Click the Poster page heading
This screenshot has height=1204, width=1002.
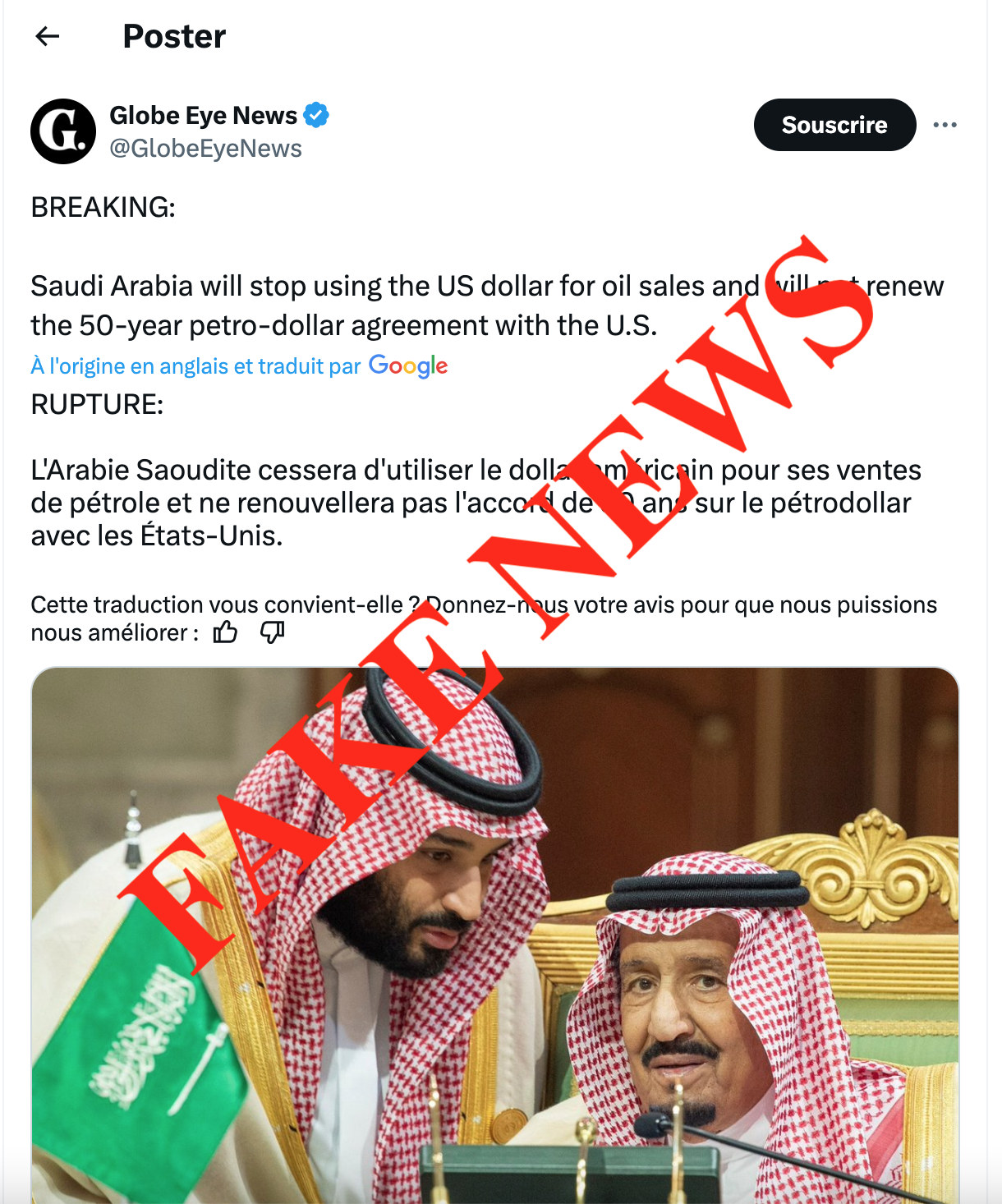(174, 36)
